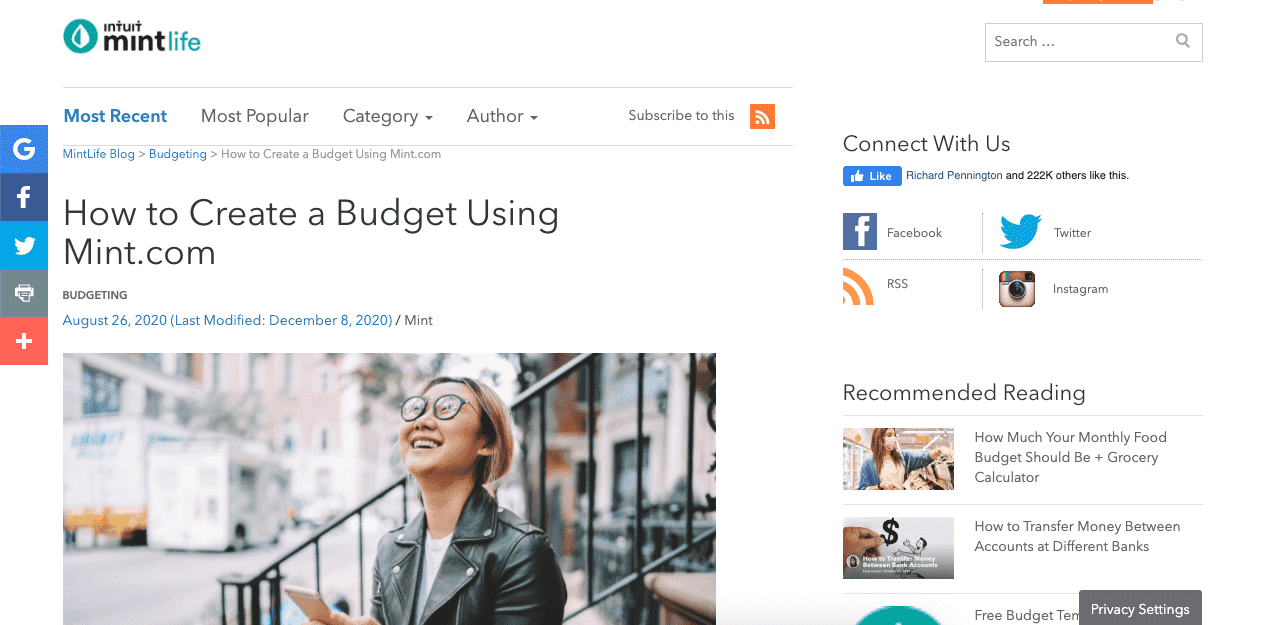Click the BUDGETING category label
Image resolution: width=1264 pixels, height=625 pixels.
[95, 295]
